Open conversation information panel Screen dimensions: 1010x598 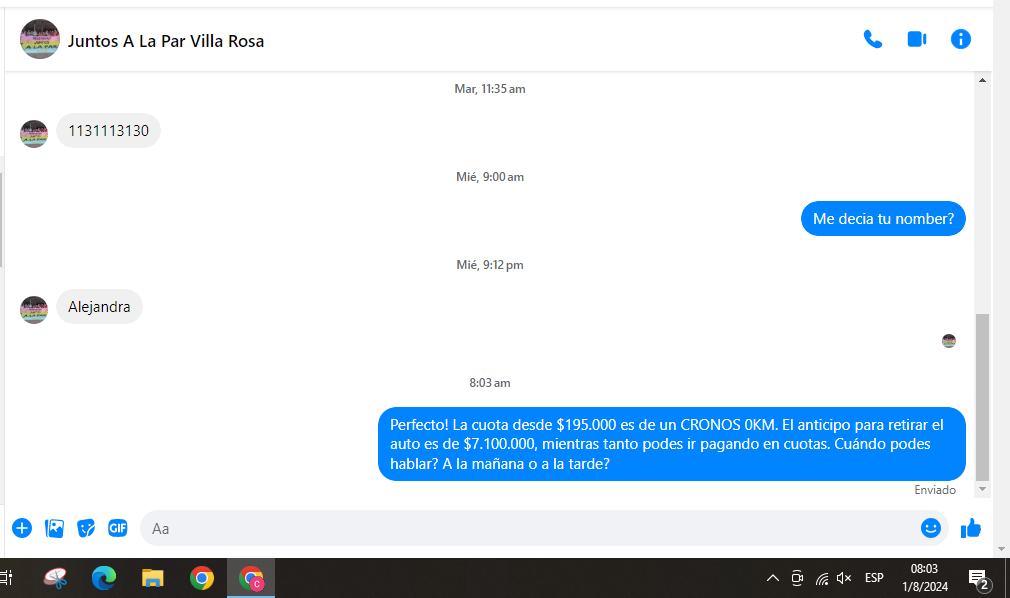(x=960, y=40)
